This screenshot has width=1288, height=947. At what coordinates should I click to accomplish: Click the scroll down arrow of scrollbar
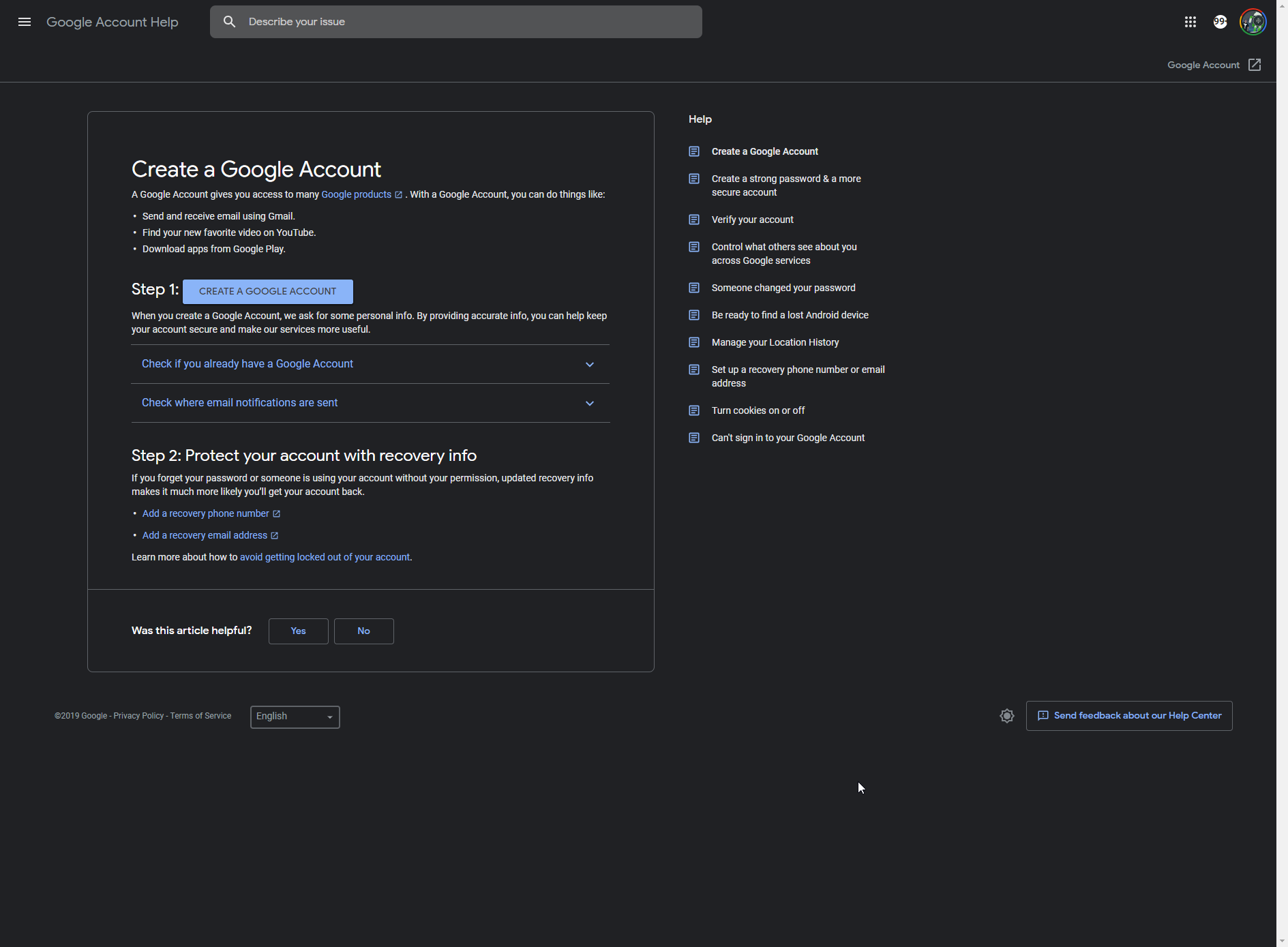(x=1282, y=941)
